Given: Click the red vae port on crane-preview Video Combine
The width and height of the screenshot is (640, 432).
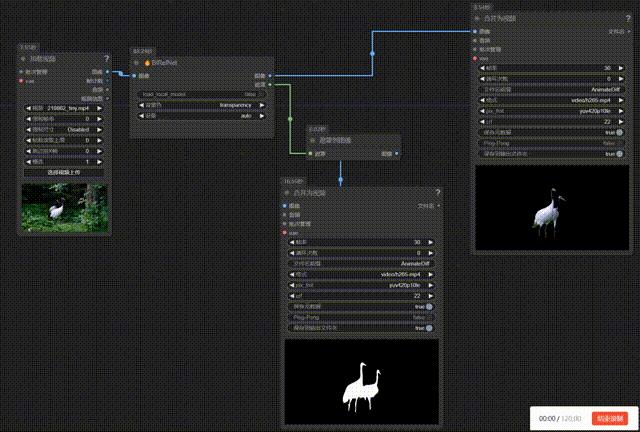Looking at the screenshot, I should (x=475, y=58).
